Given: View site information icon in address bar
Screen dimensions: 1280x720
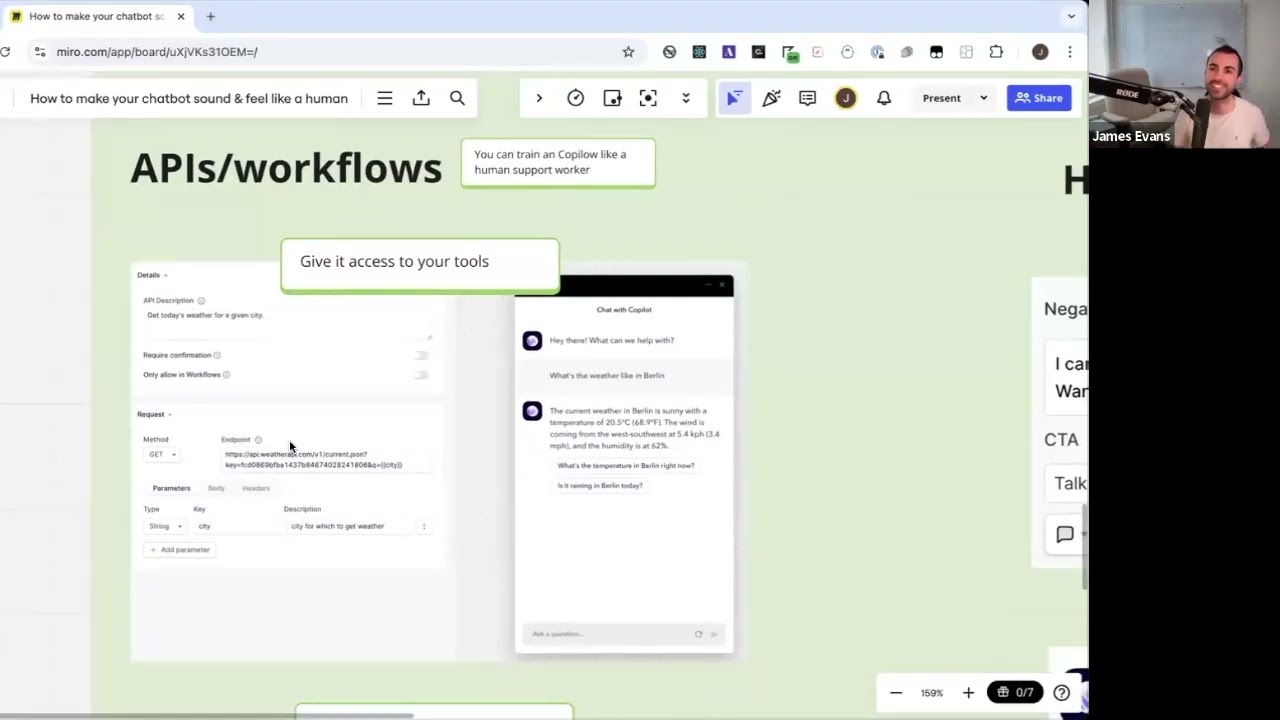Looking at the screenshot, I should (39, 52).
